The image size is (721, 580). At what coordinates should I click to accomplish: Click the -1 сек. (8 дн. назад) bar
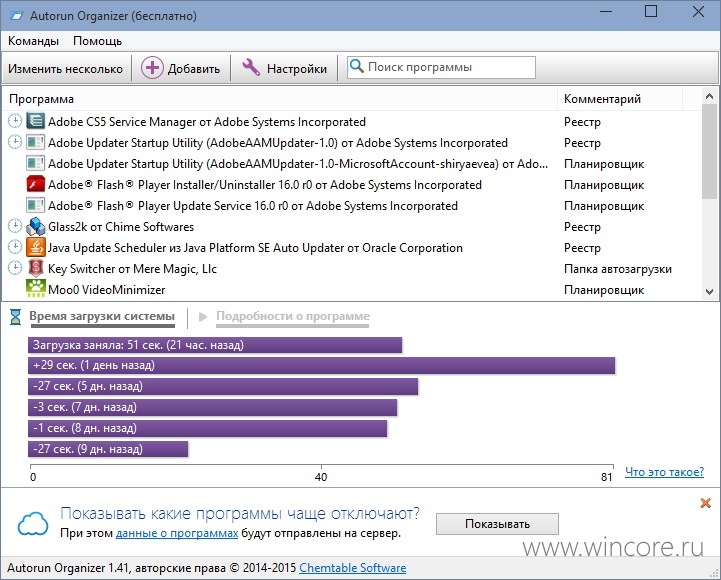[207, 428]
